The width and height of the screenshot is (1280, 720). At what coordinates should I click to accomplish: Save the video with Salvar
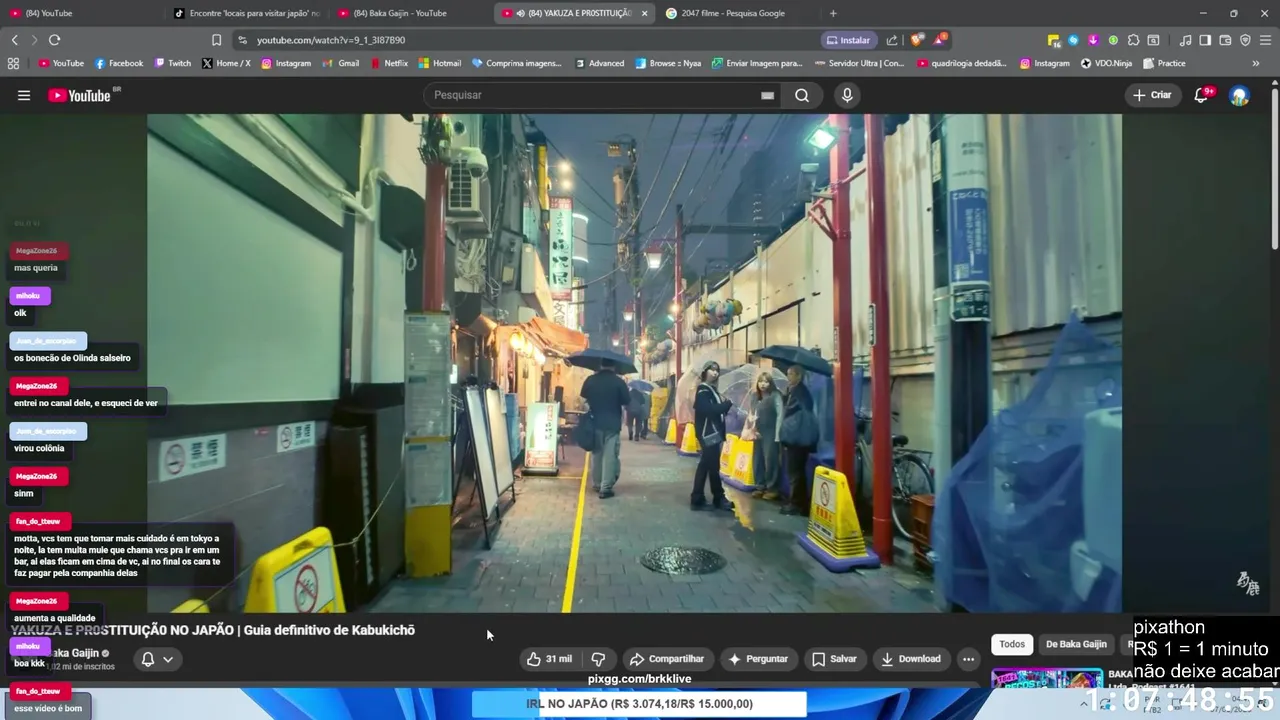834,659
